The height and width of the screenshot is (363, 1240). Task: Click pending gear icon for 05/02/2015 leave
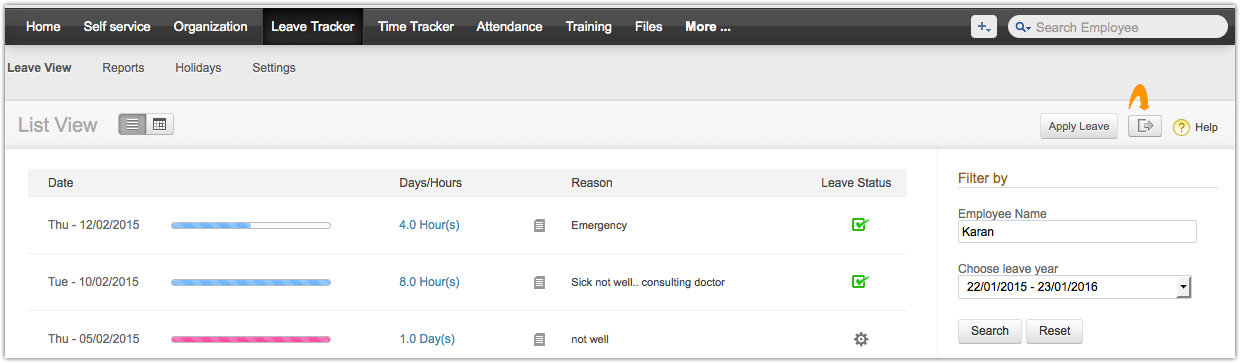(x=861, y=339)
